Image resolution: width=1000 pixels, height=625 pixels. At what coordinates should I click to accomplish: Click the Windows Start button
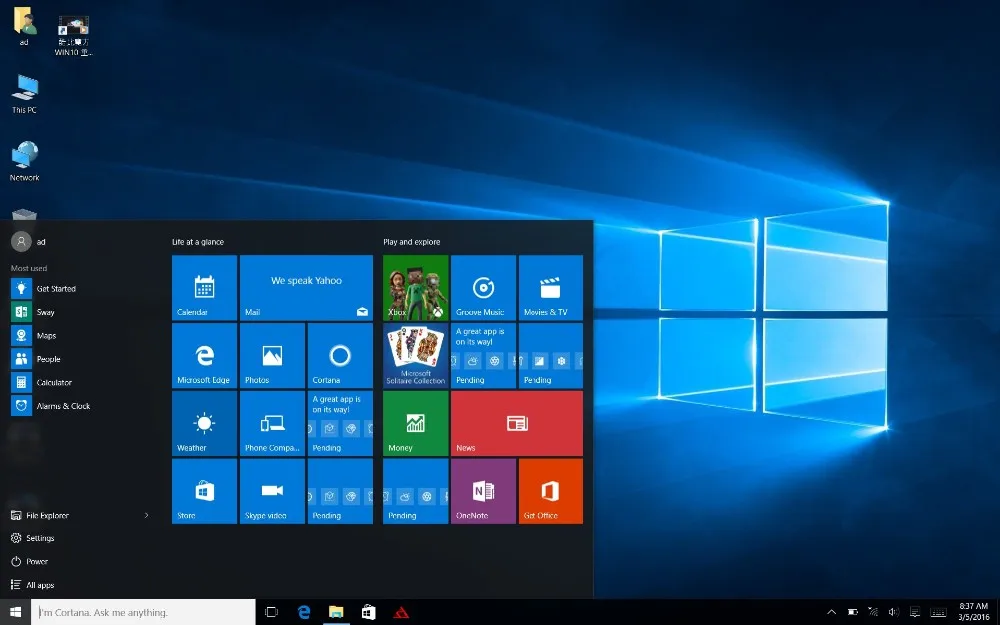pyautogui.click(x=15, y=612)
